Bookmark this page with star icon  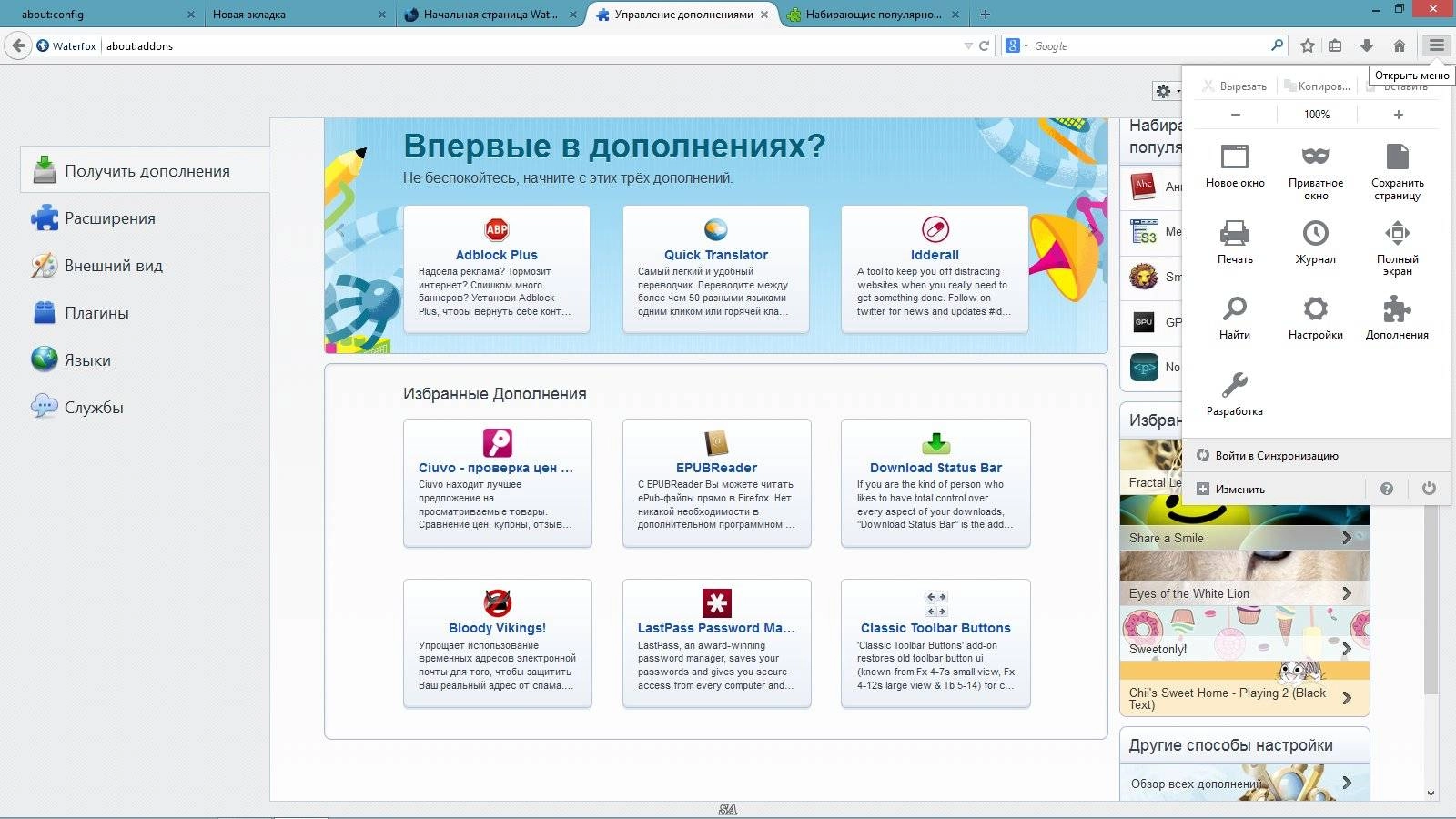click(x=1308, y=45)
